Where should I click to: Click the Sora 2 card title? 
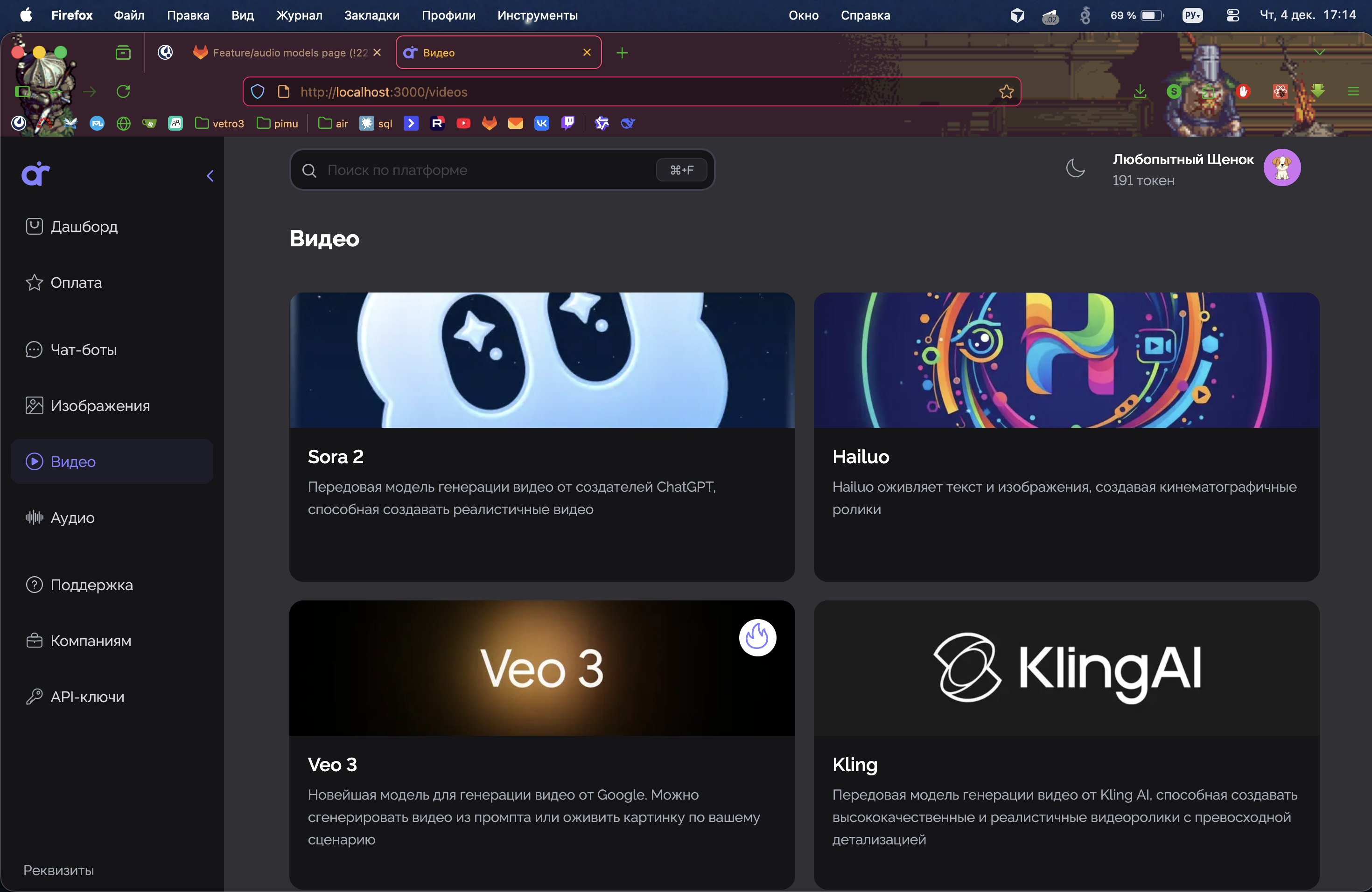tap(336, 457)
